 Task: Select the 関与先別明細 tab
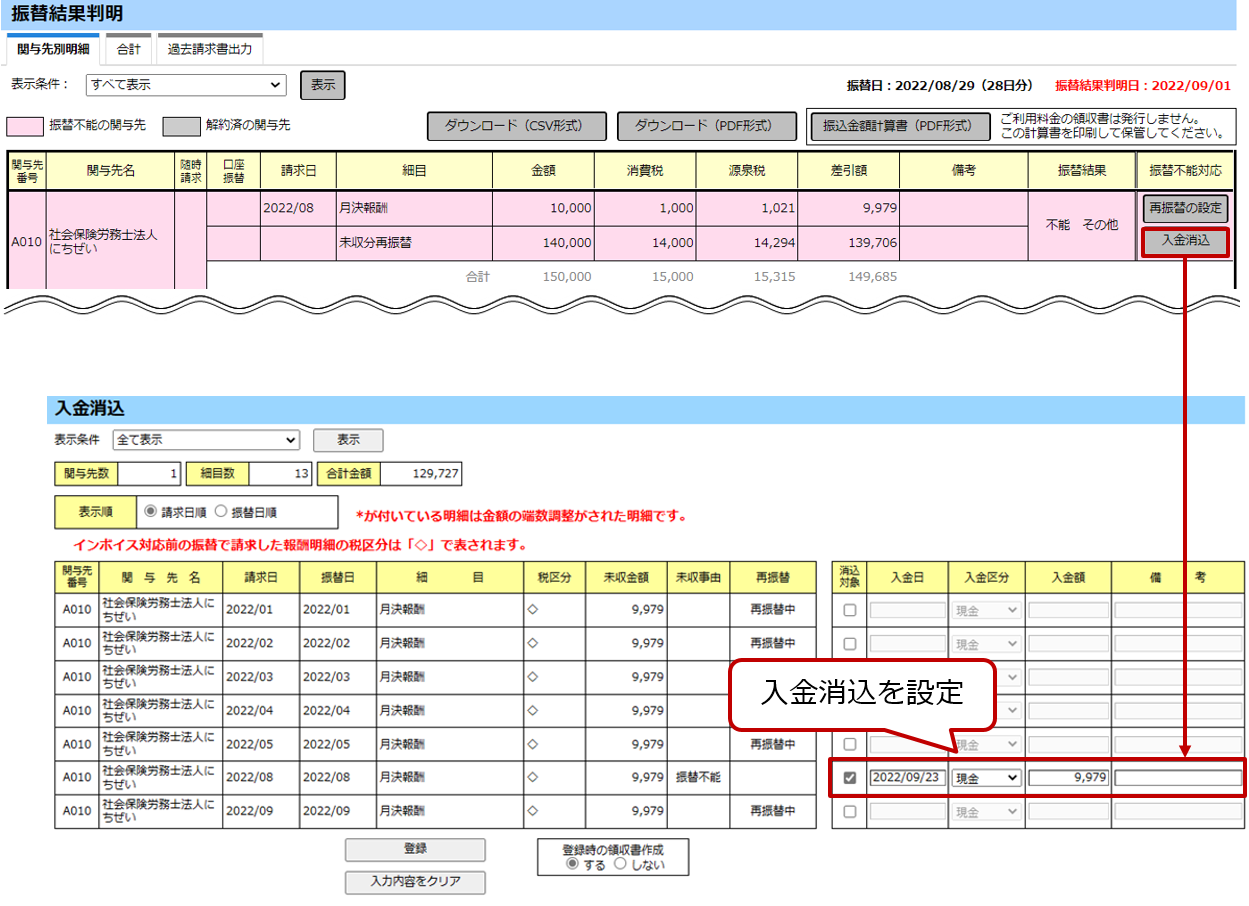pos(53,49)
